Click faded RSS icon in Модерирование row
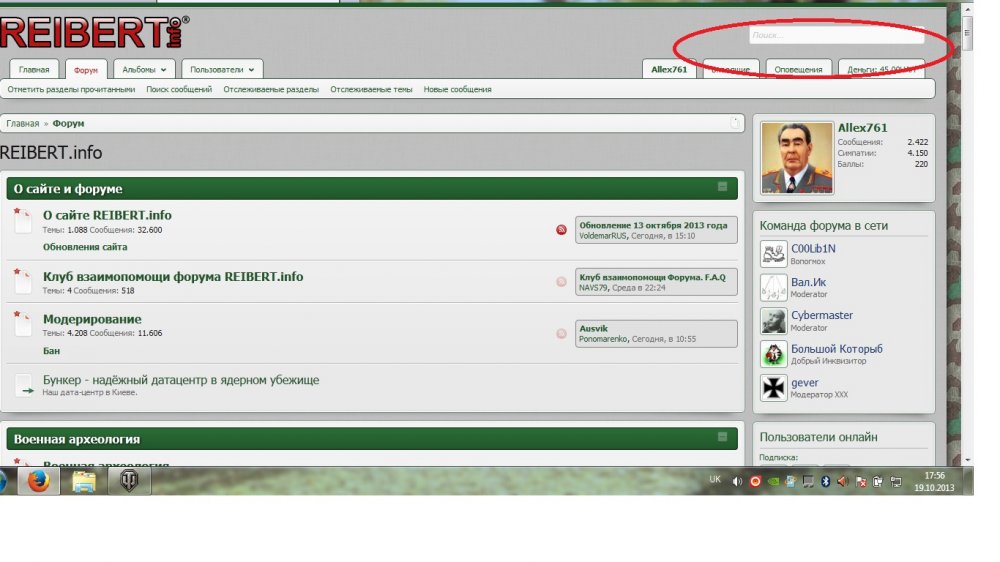This screenshot has width=1000, height=562. pos(561,334)
